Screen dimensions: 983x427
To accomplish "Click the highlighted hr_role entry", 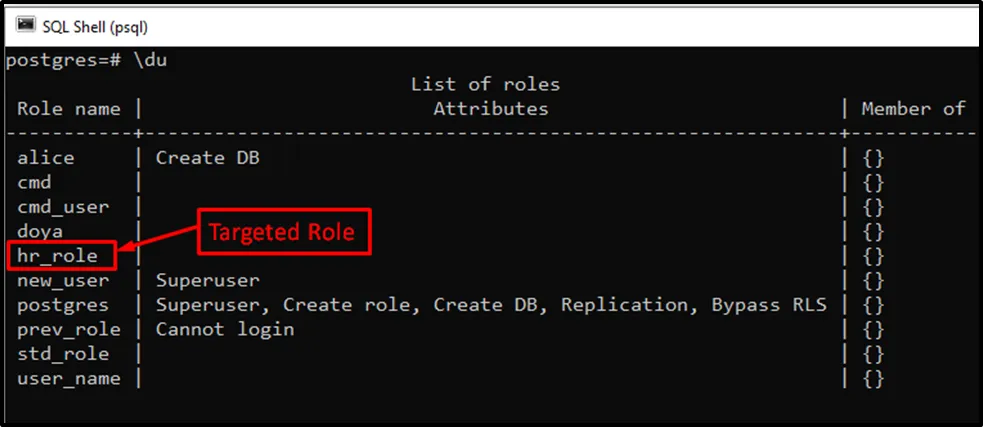I will pos(58,256).
